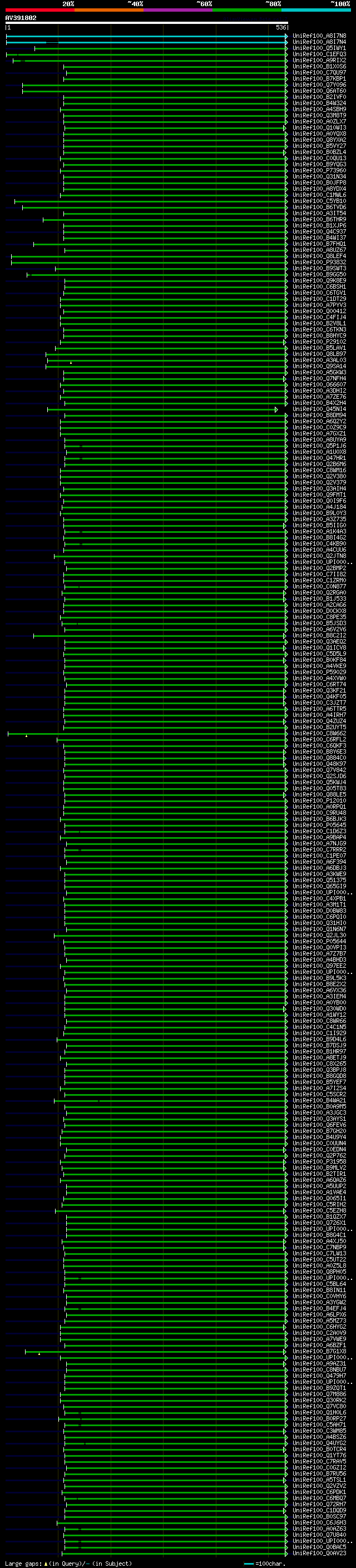Select hit label UniRef100_Q7M886
The height and width of the screenshot is (1568, 356).
tap(319, 1394)
